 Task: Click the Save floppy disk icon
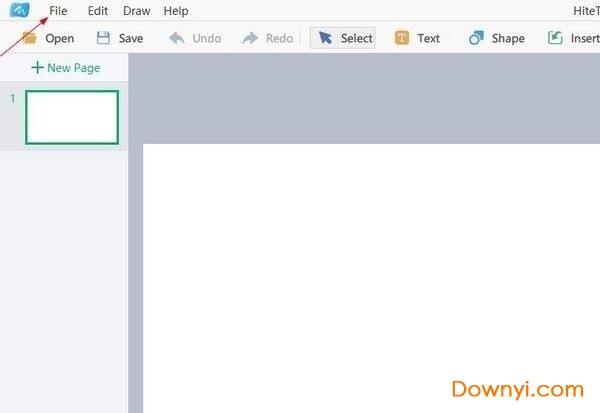104,38
